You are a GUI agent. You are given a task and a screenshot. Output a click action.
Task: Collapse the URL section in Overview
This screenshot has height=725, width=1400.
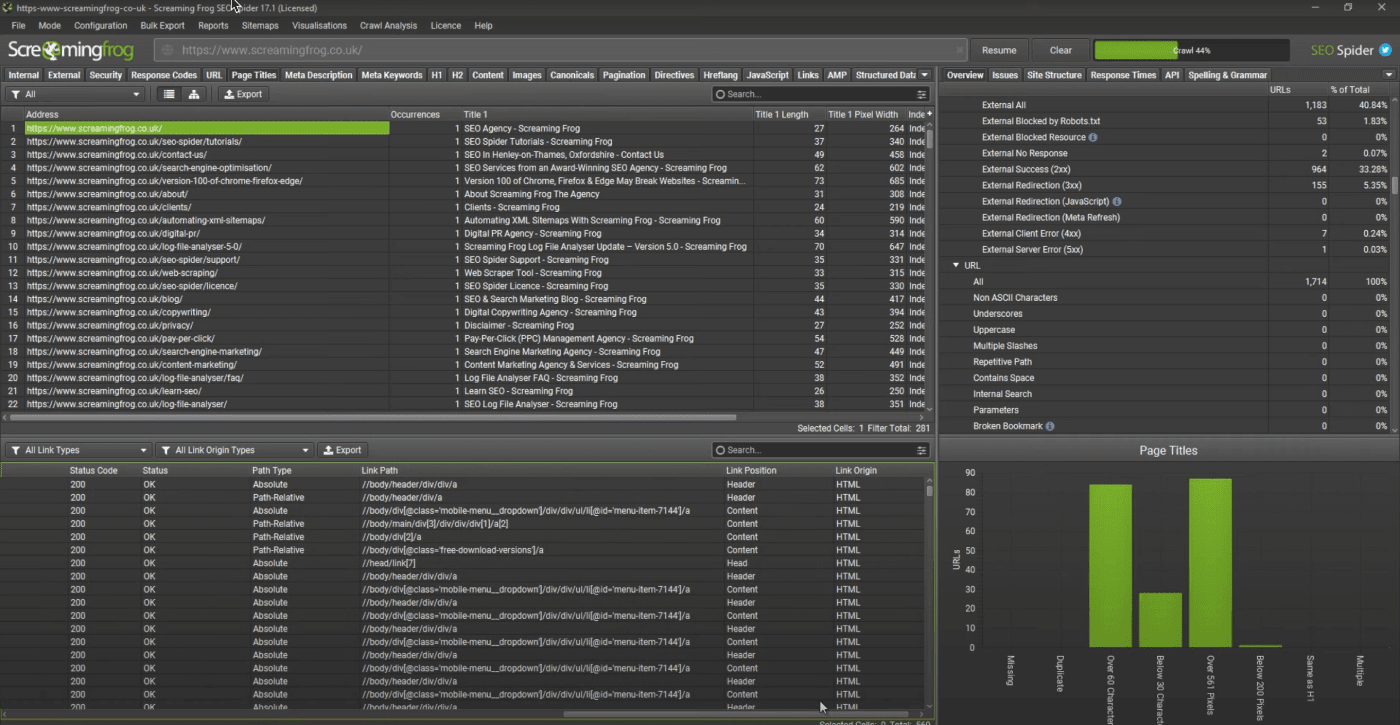point(957,266)
